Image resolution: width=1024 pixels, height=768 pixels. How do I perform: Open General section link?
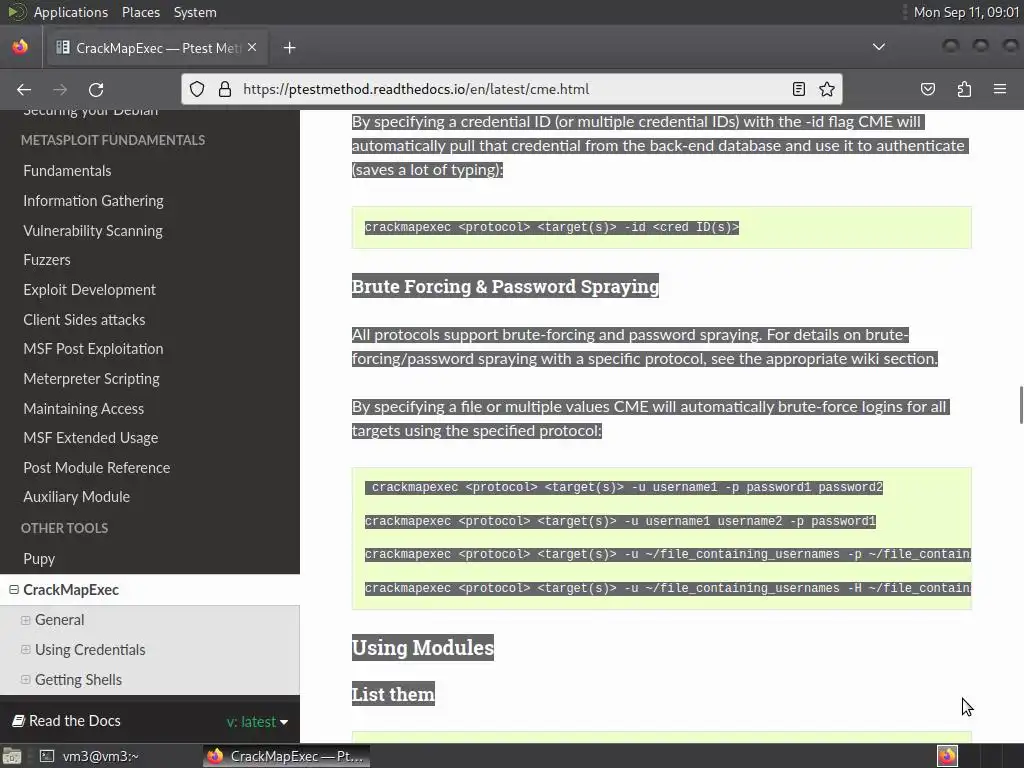tap(59, 620)
